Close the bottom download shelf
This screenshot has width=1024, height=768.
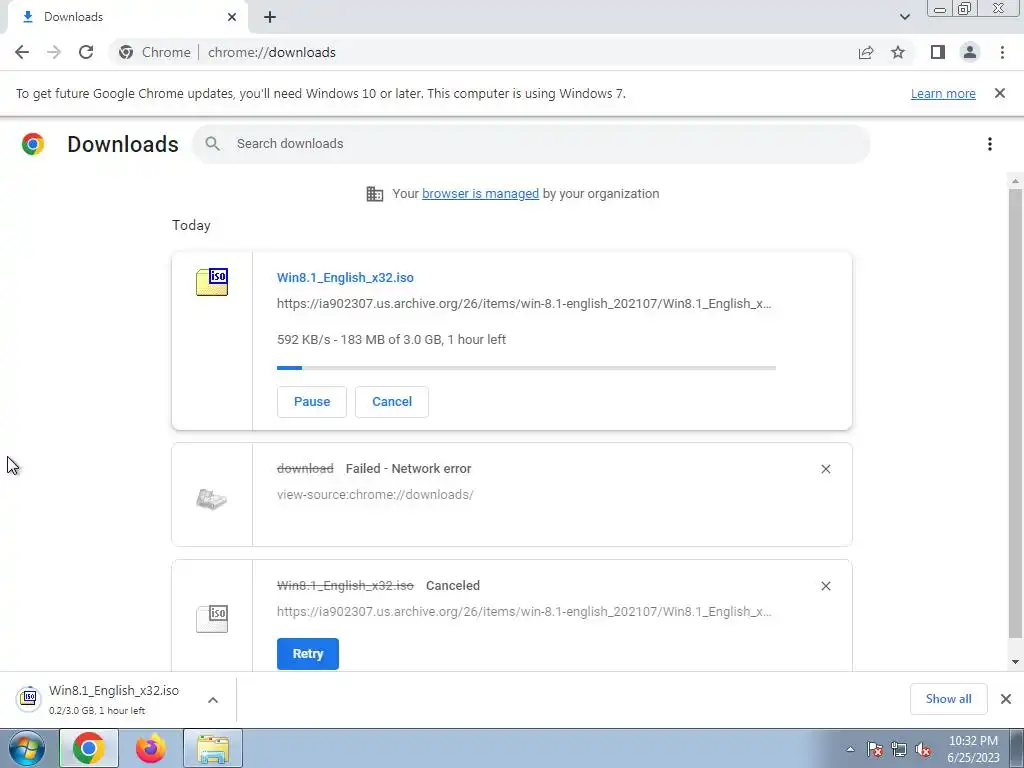1006,699
